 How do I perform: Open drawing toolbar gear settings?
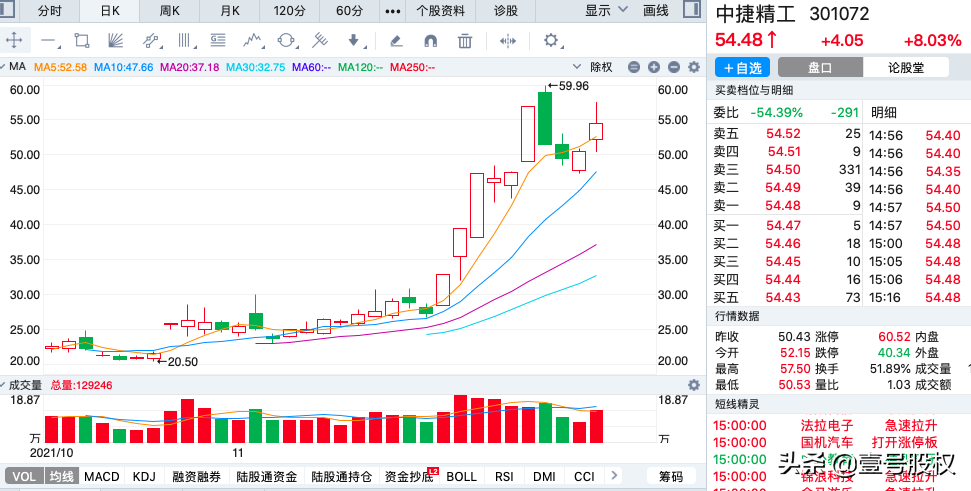point(551,41)
